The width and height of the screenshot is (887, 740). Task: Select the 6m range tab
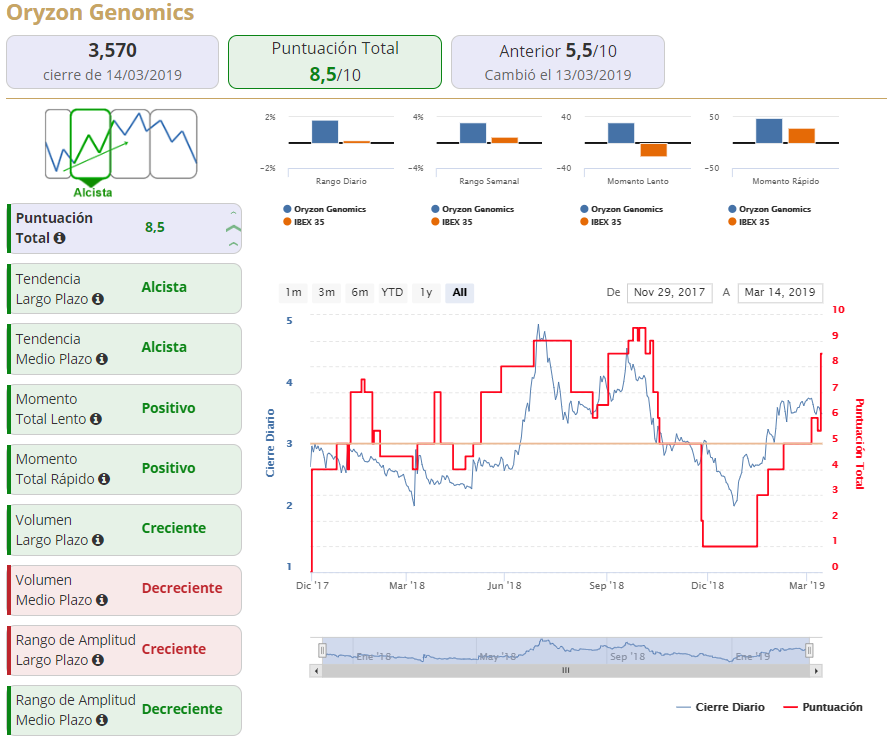click(360, 292)
